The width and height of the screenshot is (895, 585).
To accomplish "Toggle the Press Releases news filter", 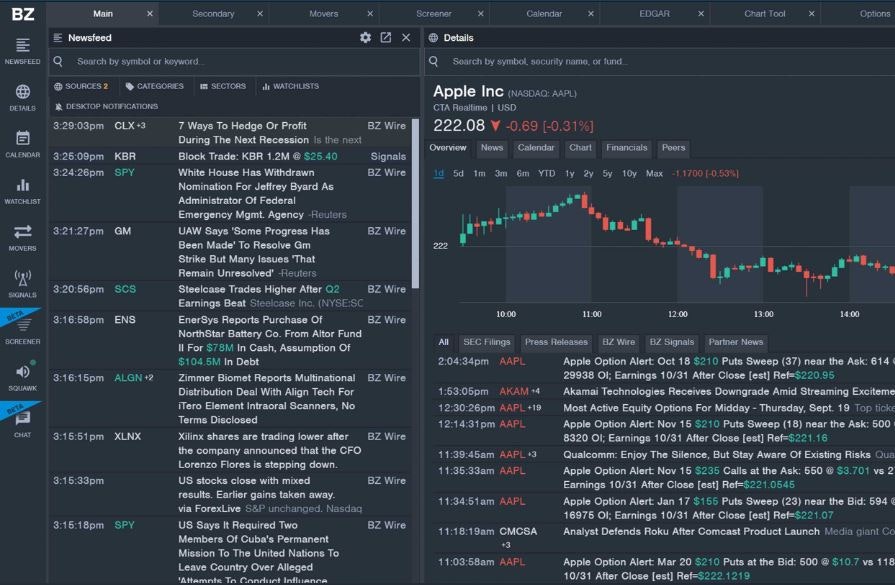I will point(554,341).
